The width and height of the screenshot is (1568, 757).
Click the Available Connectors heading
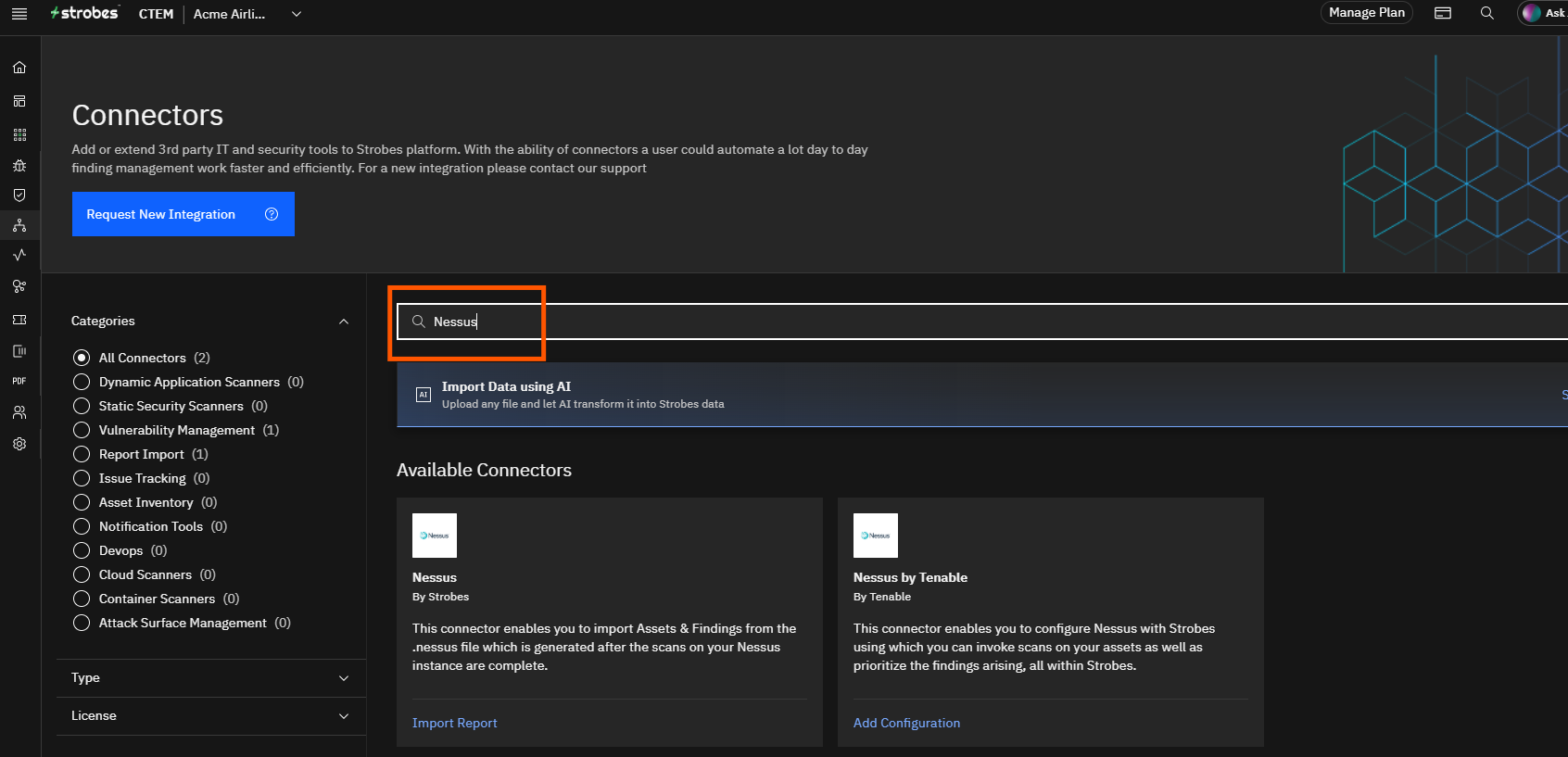(484, 470)
